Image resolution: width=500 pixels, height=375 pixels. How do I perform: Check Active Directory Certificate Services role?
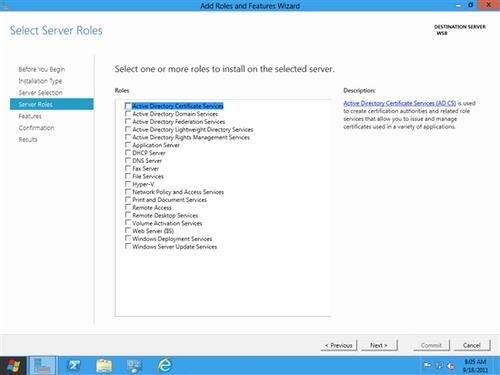[128, 106]
